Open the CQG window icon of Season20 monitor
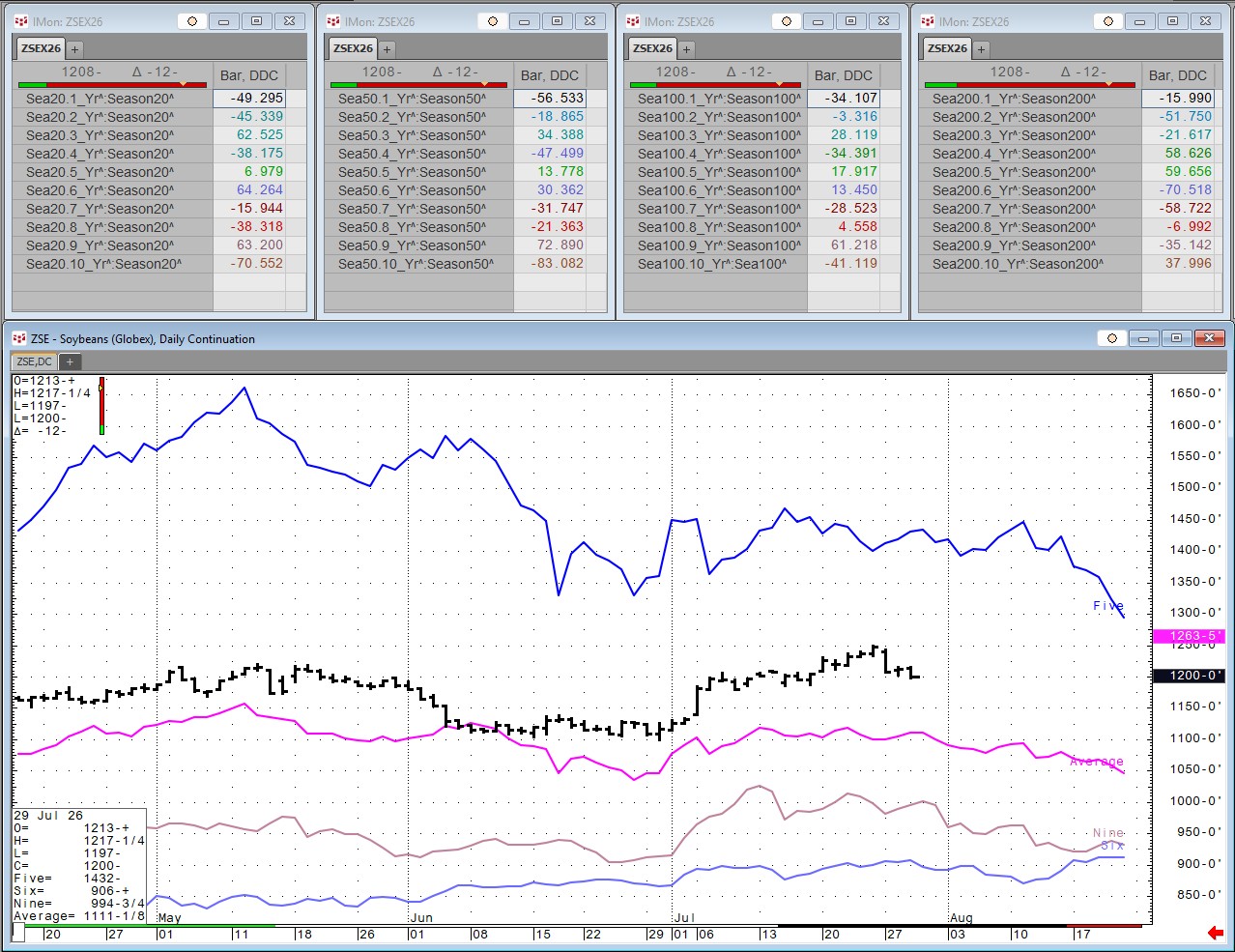 [x=21, y=21]
